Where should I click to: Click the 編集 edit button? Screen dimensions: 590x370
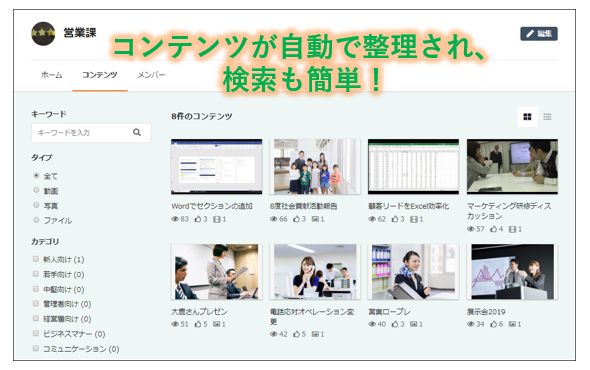point(539,34)
